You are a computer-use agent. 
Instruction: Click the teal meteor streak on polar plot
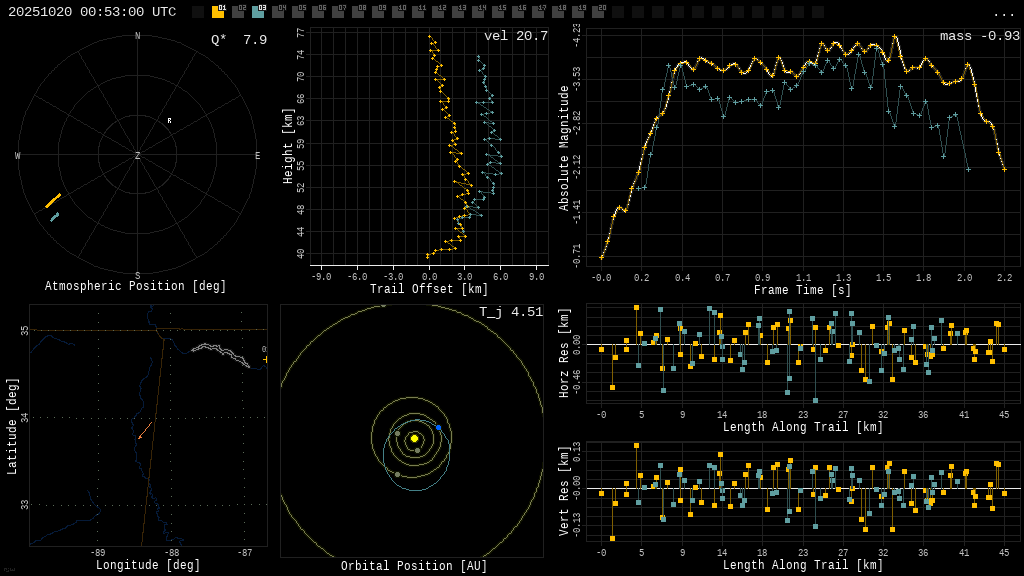tap(55, 217)
